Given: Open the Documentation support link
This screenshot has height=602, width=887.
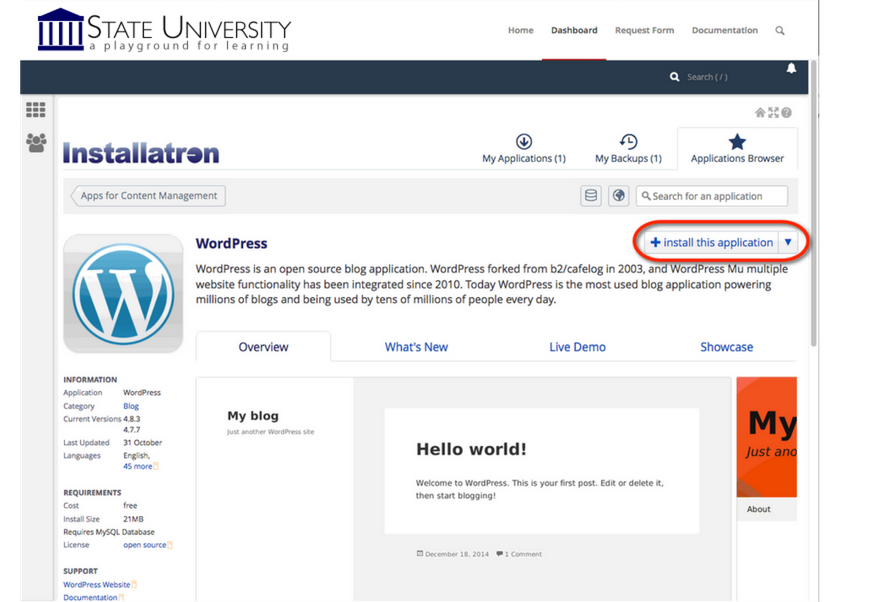Looking at the screenshot, I should (90, 597).
